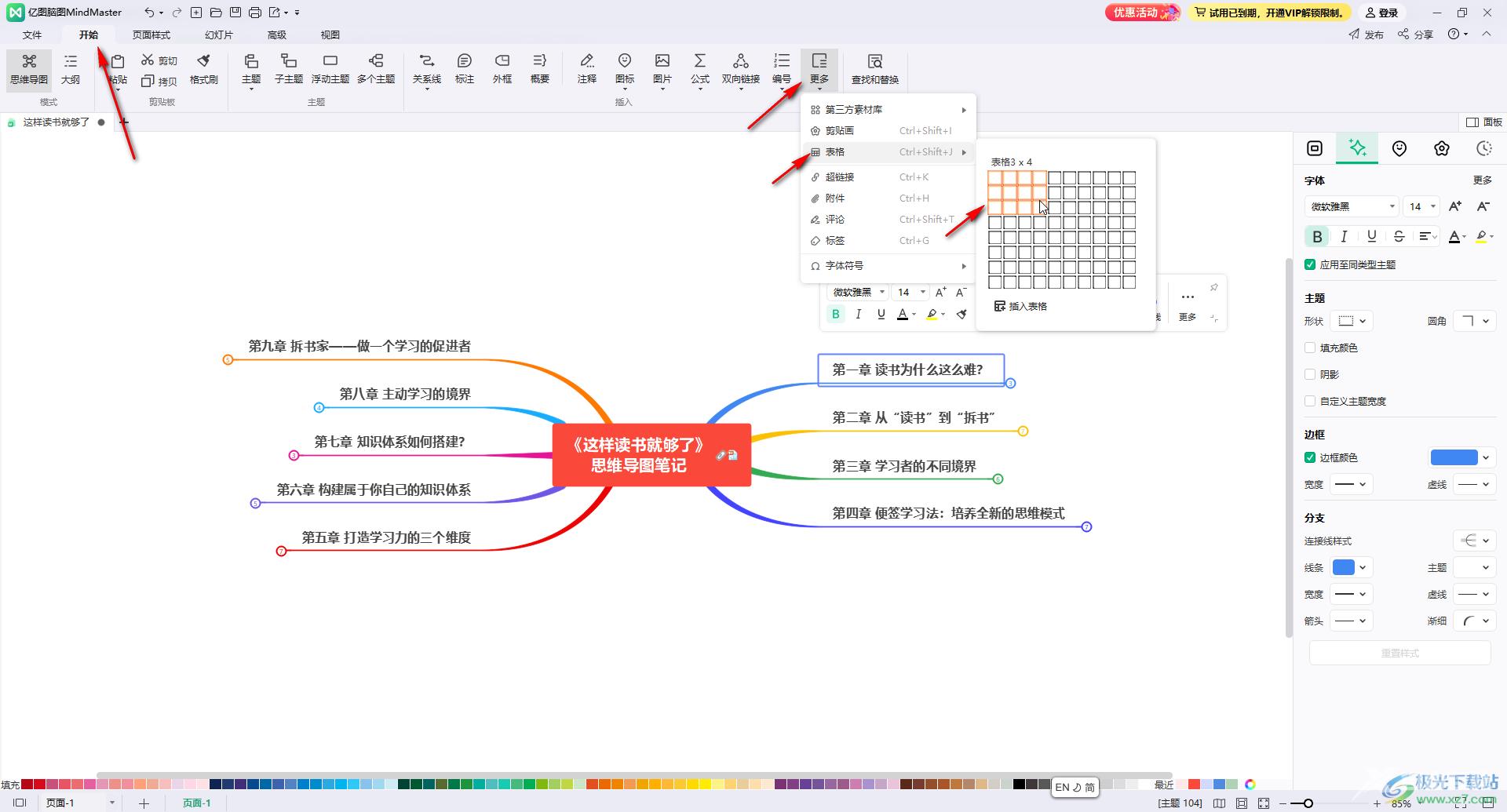Open the border width (宽度) dropdown
The image size is (1507, 812).
[x=1352, y=484]
